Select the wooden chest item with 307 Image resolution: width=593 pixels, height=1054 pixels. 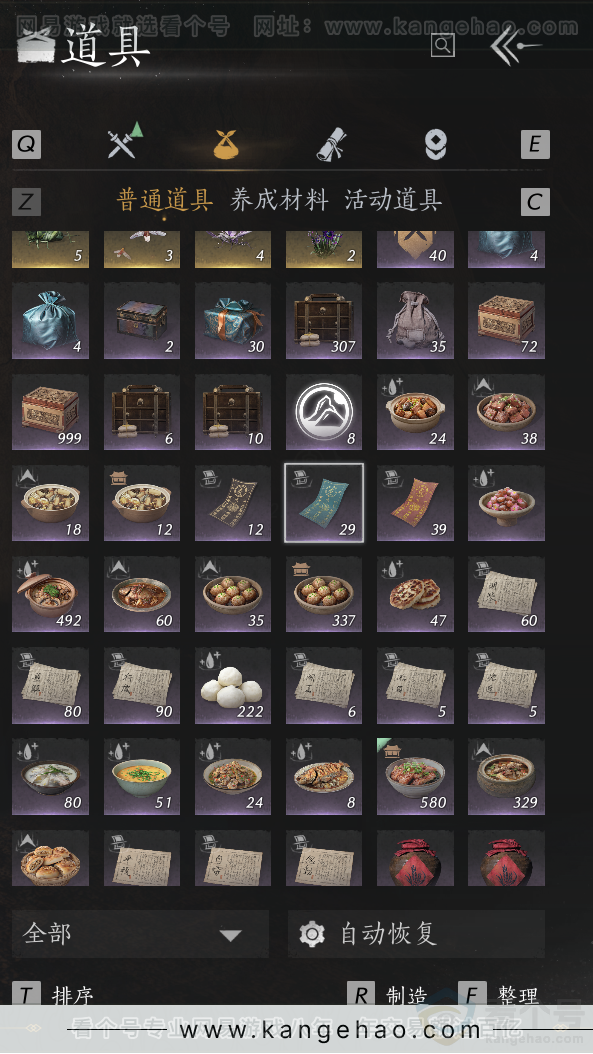(324, 321)
